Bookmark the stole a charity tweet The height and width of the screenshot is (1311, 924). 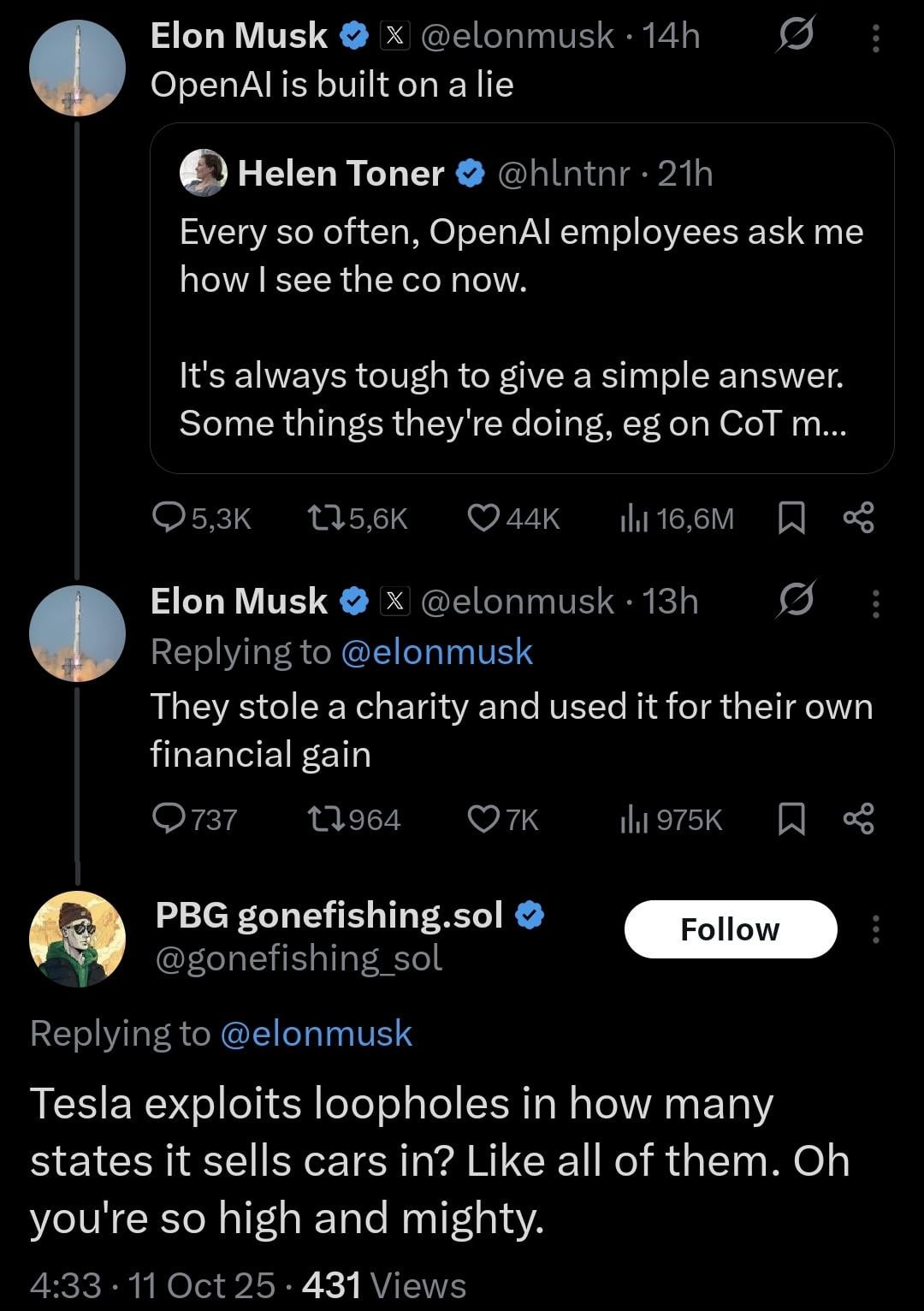click(x=791, y=819)
